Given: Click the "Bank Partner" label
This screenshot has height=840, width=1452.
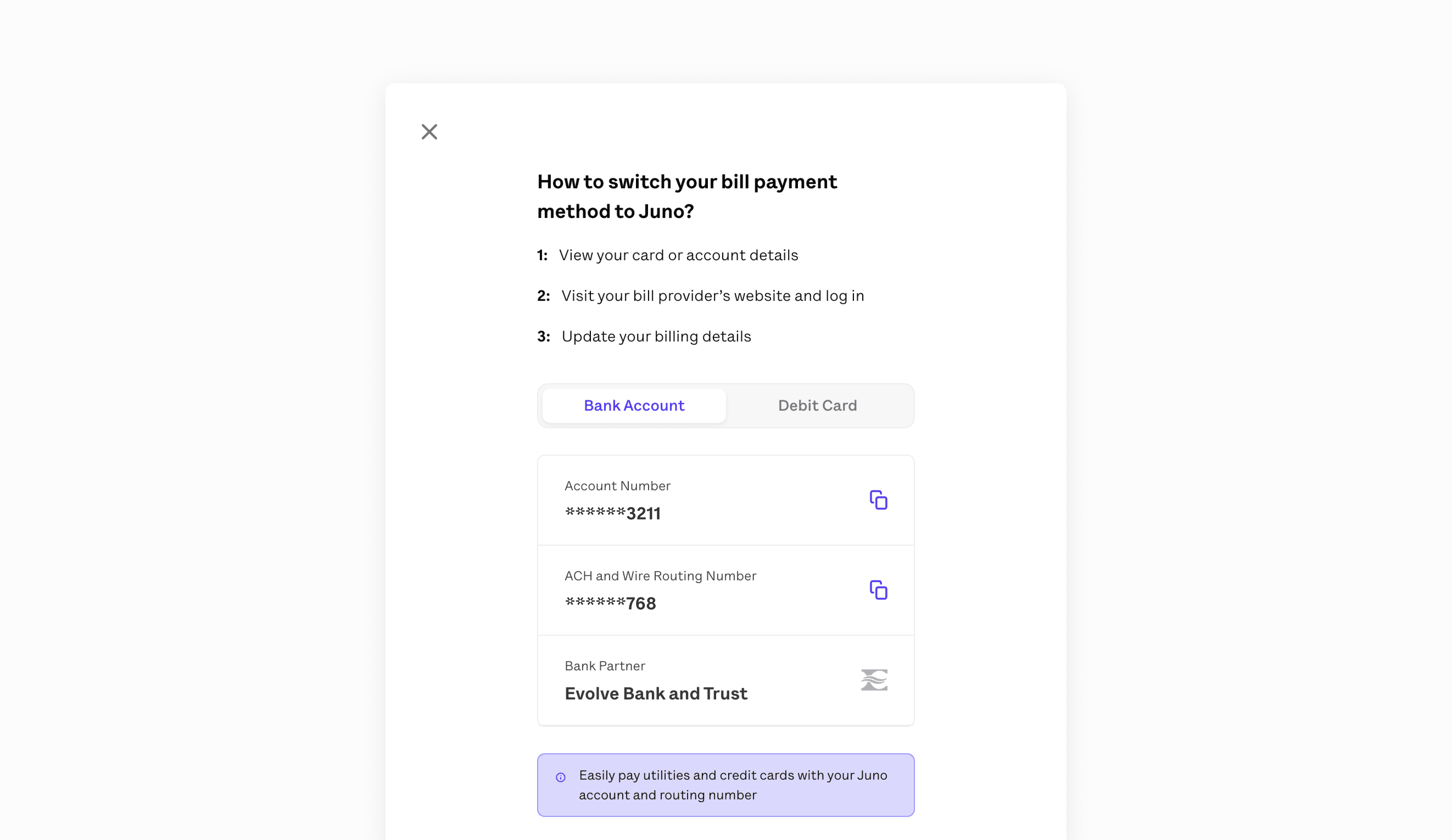Looking at the screenshot, I should [x=604, y=665].
